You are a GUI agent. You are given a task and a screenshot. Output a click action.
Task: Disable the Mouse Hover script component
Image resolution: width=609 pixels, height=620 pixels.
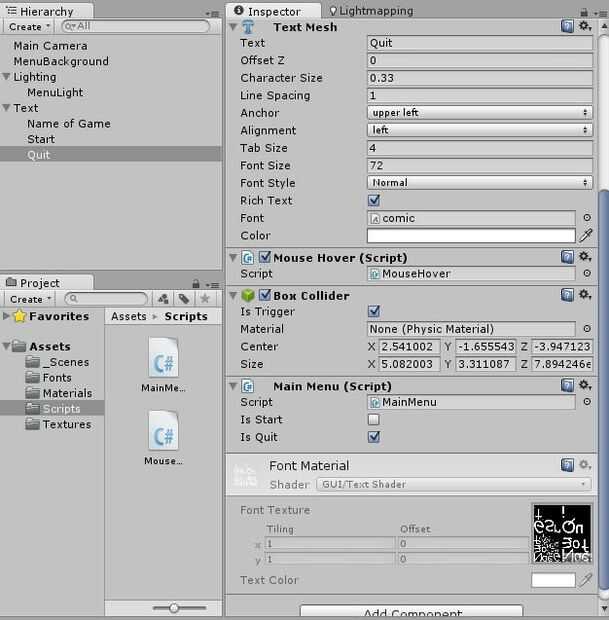[265, 257]
